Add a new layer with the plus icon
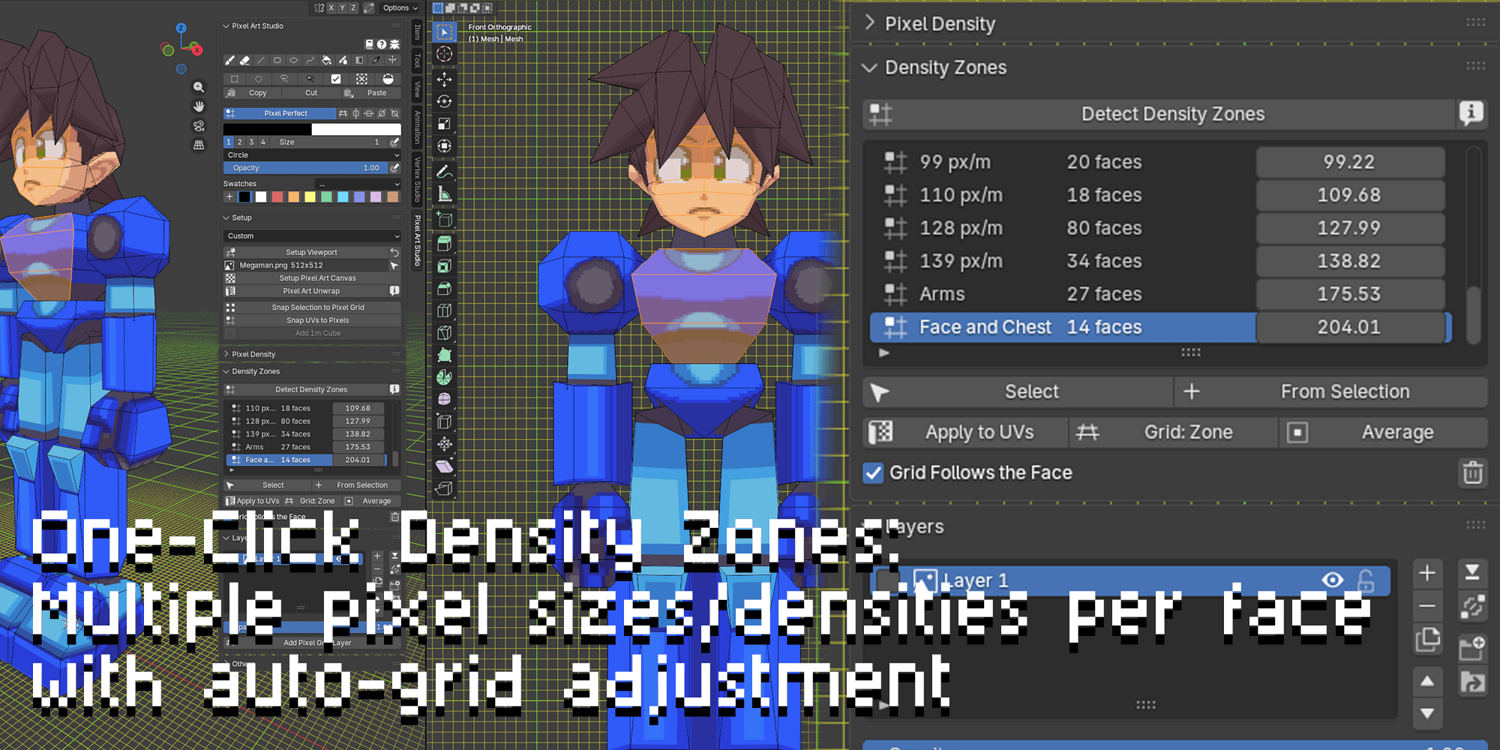 pos(1427,573)
